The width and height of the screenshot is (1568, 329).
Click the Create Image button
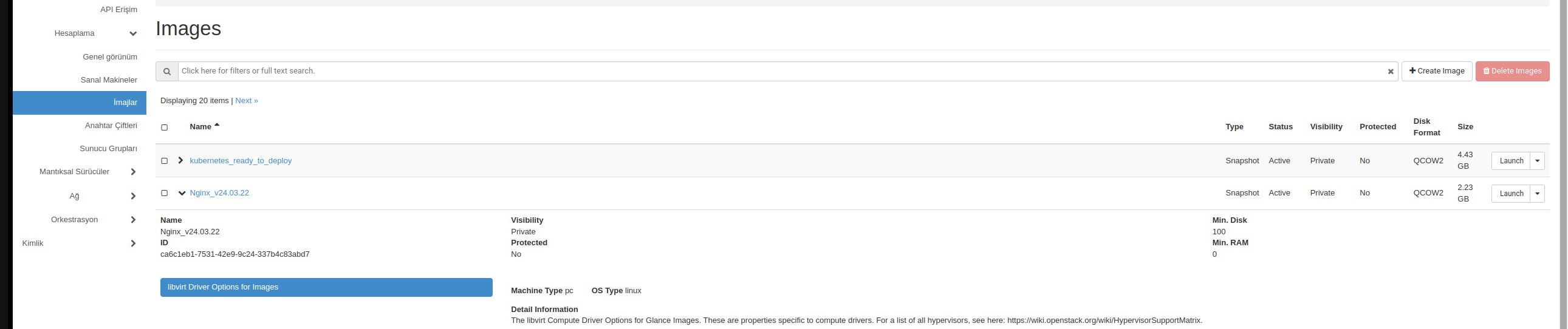coord(1437,71)
